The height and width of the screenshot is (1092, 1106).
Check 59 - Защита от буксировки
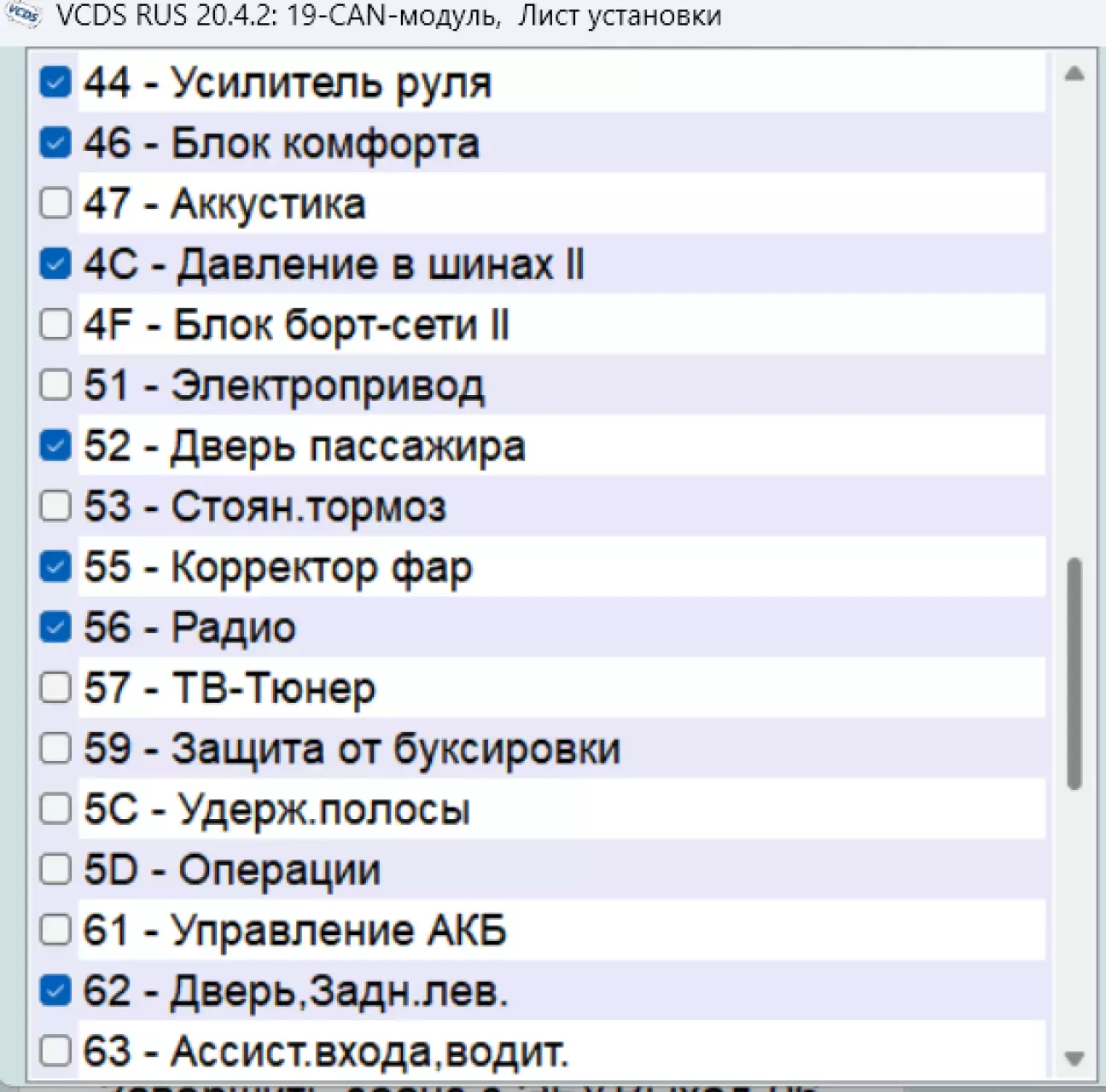[x=55, y=748]
